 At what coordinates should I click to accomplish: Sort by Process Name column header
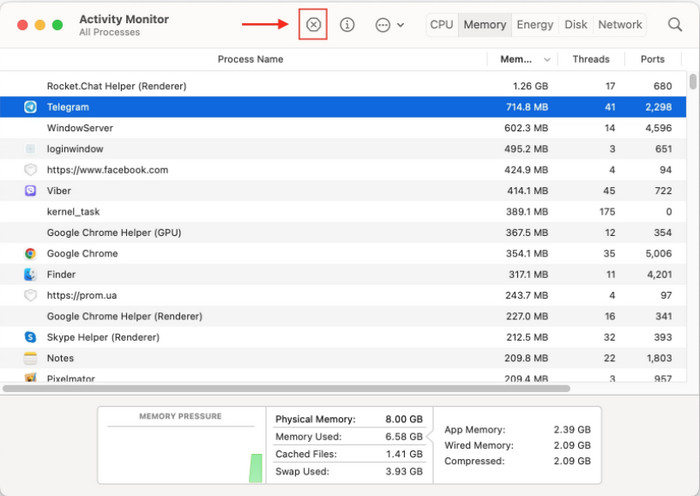250,59
